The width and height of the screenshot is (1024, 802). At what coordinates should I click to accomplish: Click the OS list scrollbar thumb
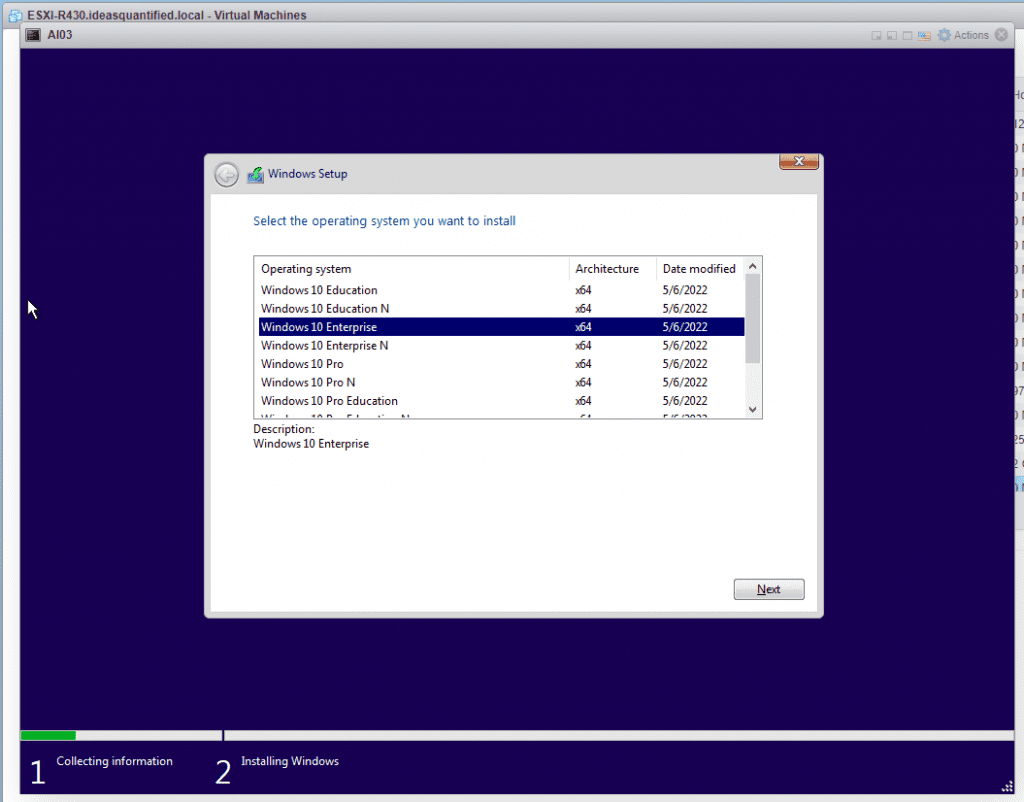pyautogui.click(x=752, y=319)
